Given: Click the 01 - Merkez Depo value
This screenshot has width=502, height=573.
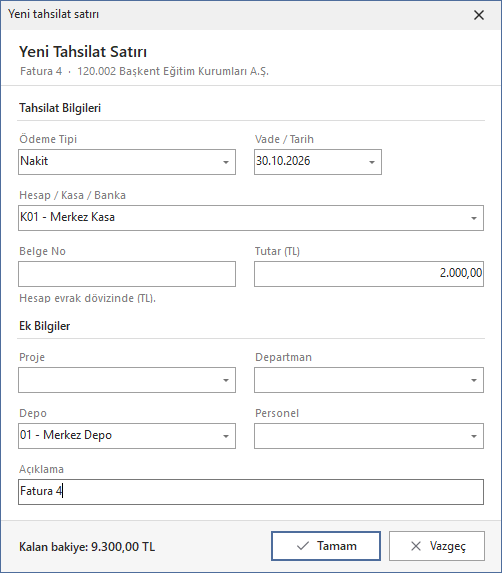Looking at the screenshot, I should pyautogui.click(x=66, y=435).
